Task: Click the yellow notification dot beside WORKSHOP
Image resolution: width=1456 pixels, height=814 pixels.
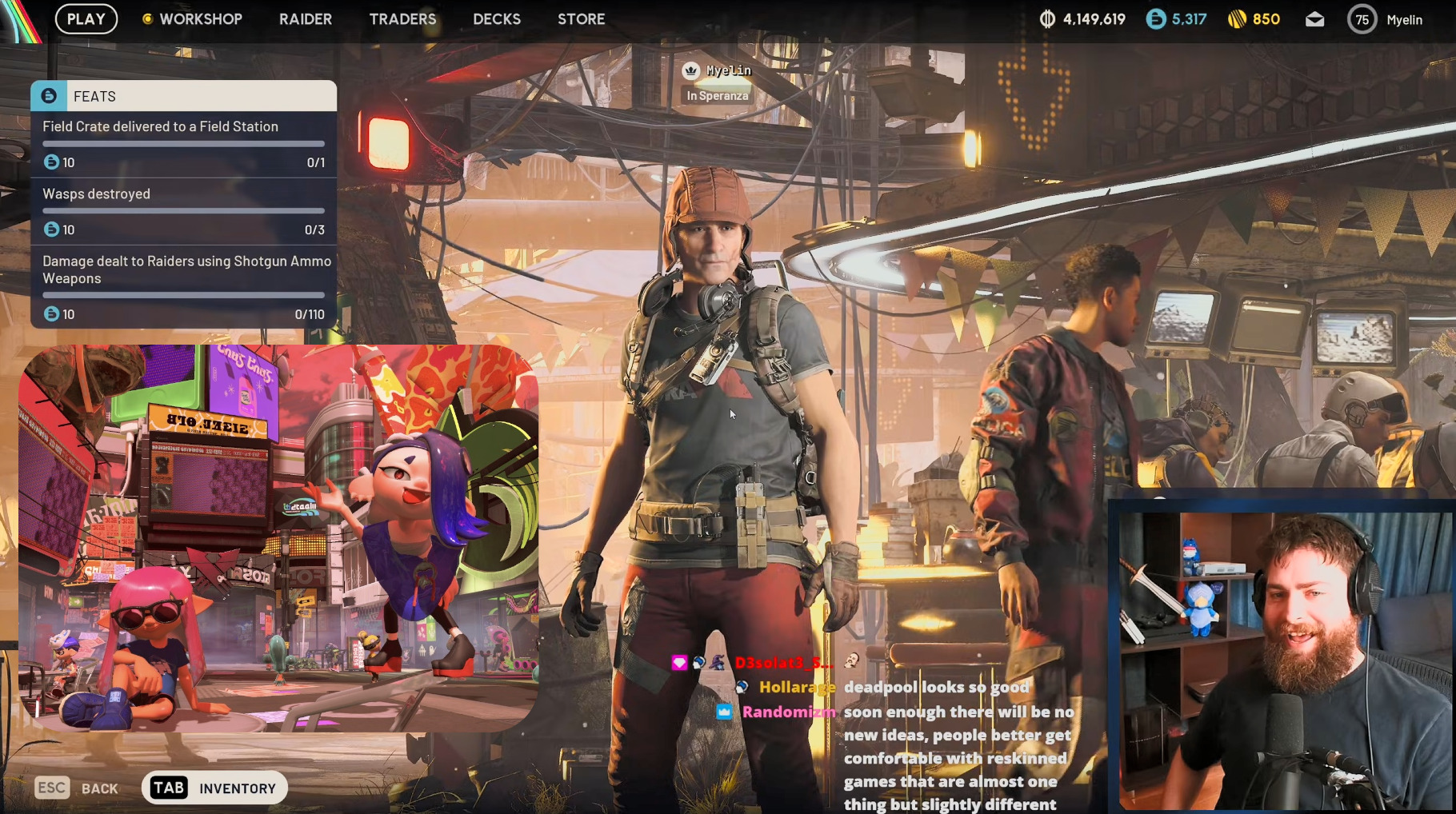Action: [x=147, y=18]
